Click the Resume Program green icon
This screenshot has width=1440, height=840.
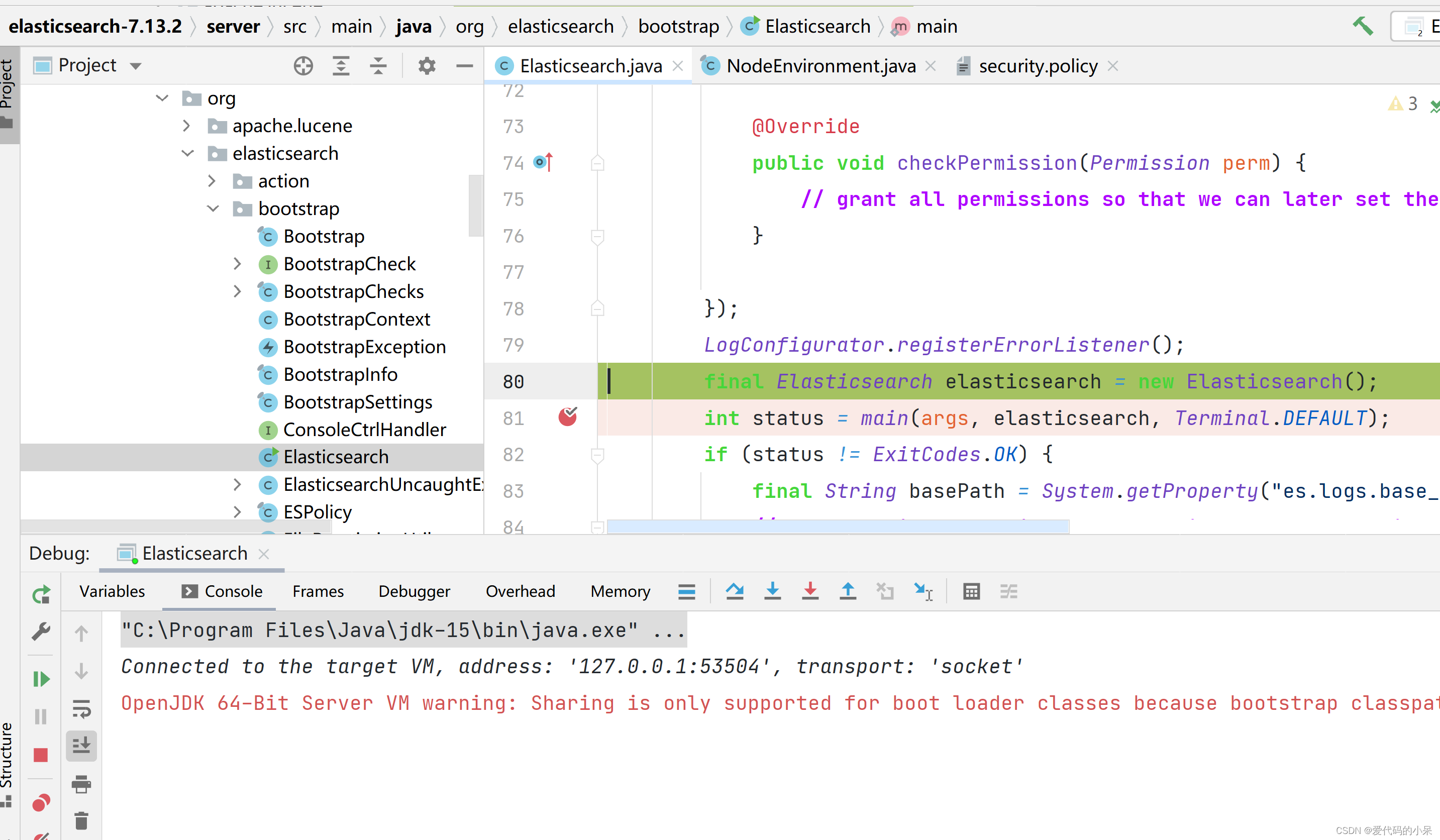pyautogui.click(x=41, y=679)
